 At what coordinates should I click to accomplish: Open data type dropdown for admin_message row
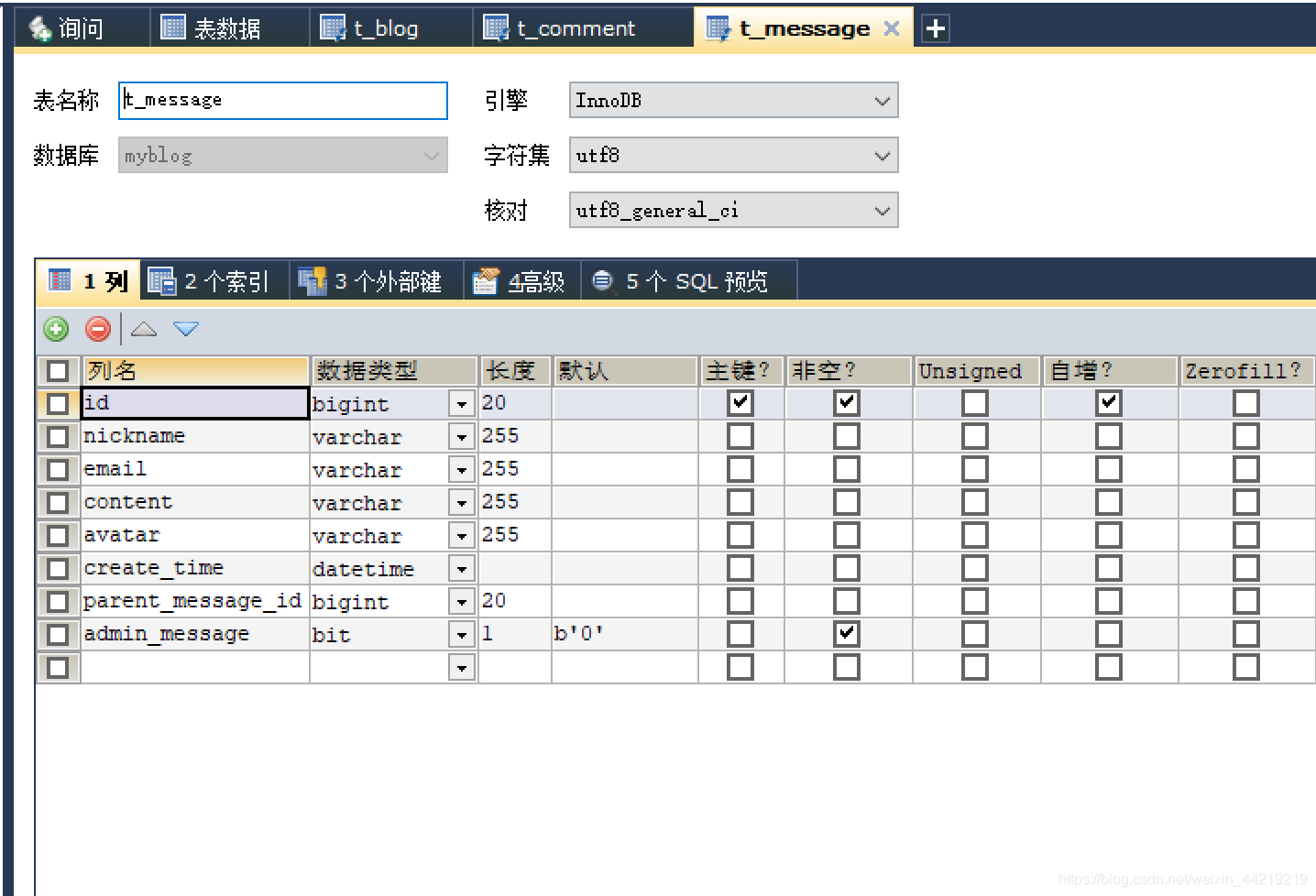[462, 634]
